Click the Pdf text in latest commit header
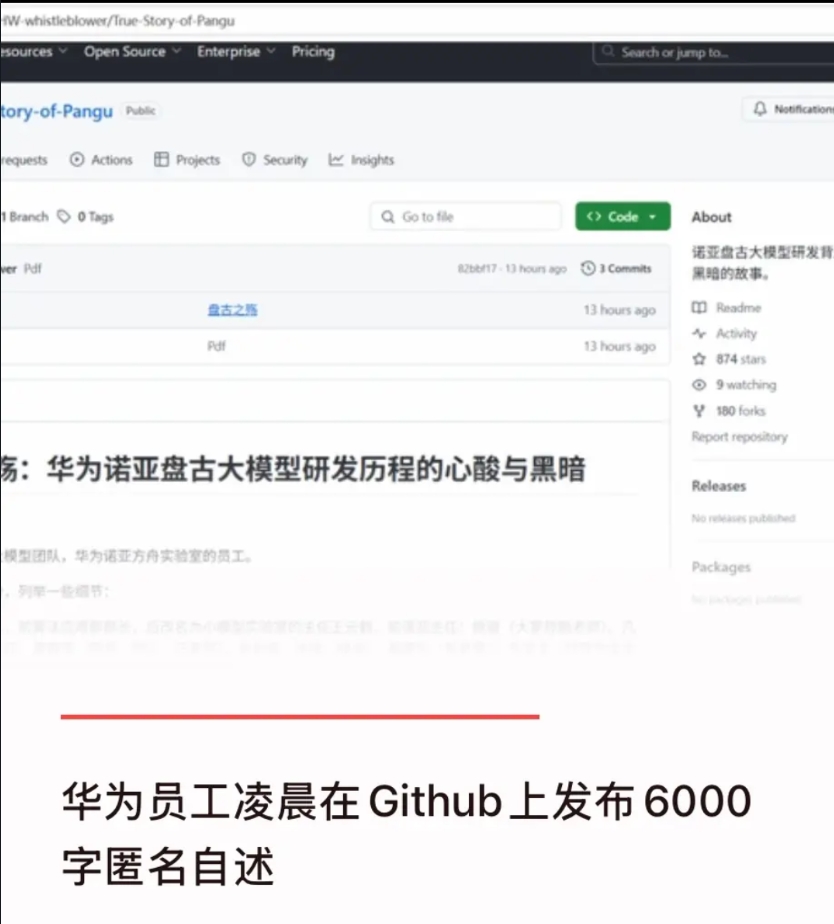The width and height of the screenshot is (834, 924). pyautogui.click(x=32, y=269)
